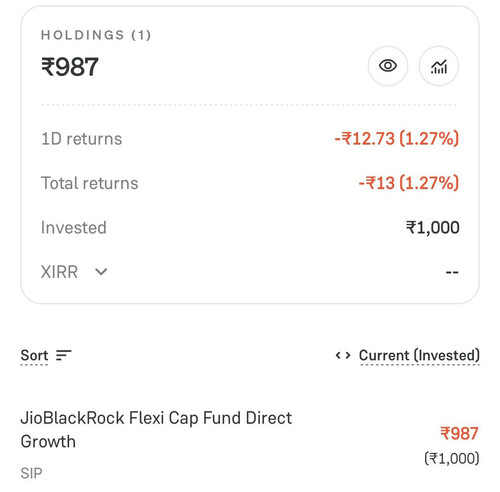Open the Sort options
500x492 pixels.
point(34,355)
